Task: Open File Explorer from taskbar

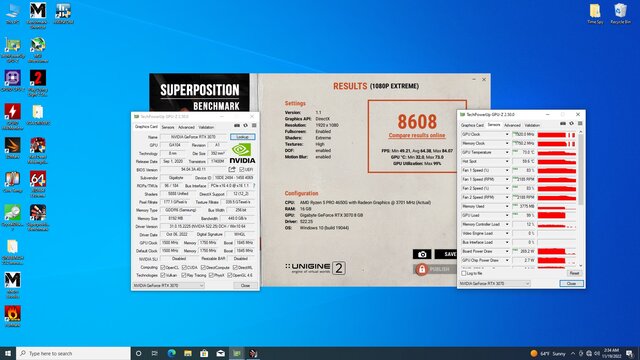Action: click(188, 353)
